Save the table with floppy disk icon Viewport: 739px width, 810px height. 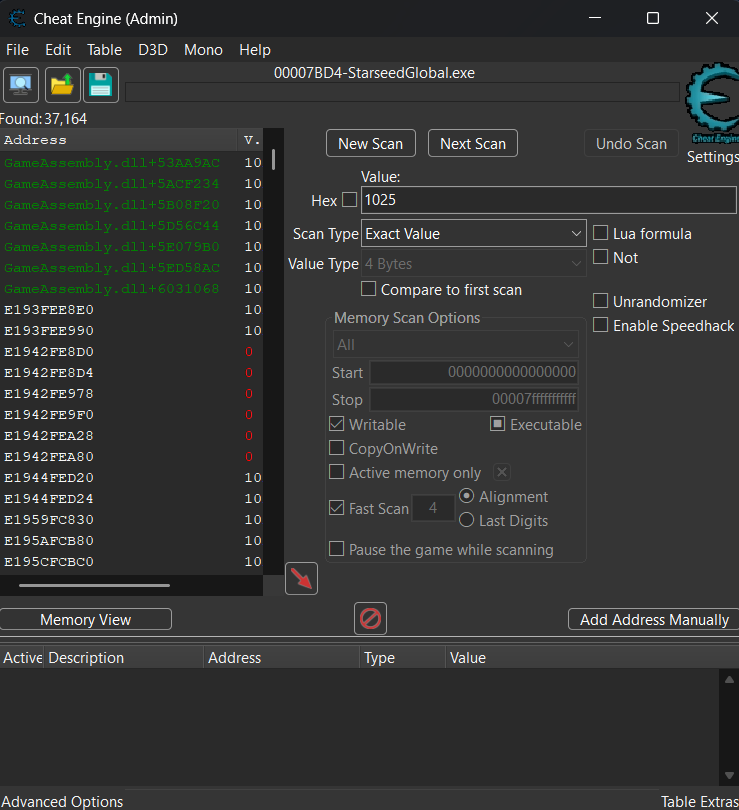100,85
